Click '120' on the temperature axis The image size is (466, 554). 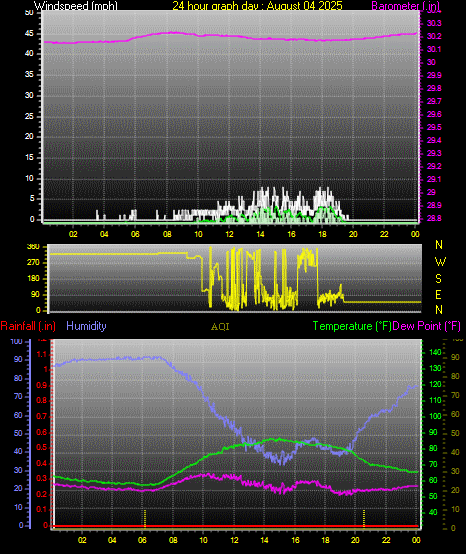(435, 384)
